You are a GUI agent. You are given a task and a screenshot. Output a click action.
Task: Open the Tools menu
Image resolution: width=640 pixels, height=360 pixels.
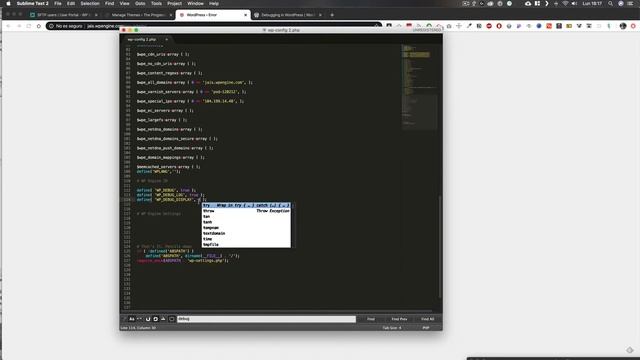tap(156, 3)
